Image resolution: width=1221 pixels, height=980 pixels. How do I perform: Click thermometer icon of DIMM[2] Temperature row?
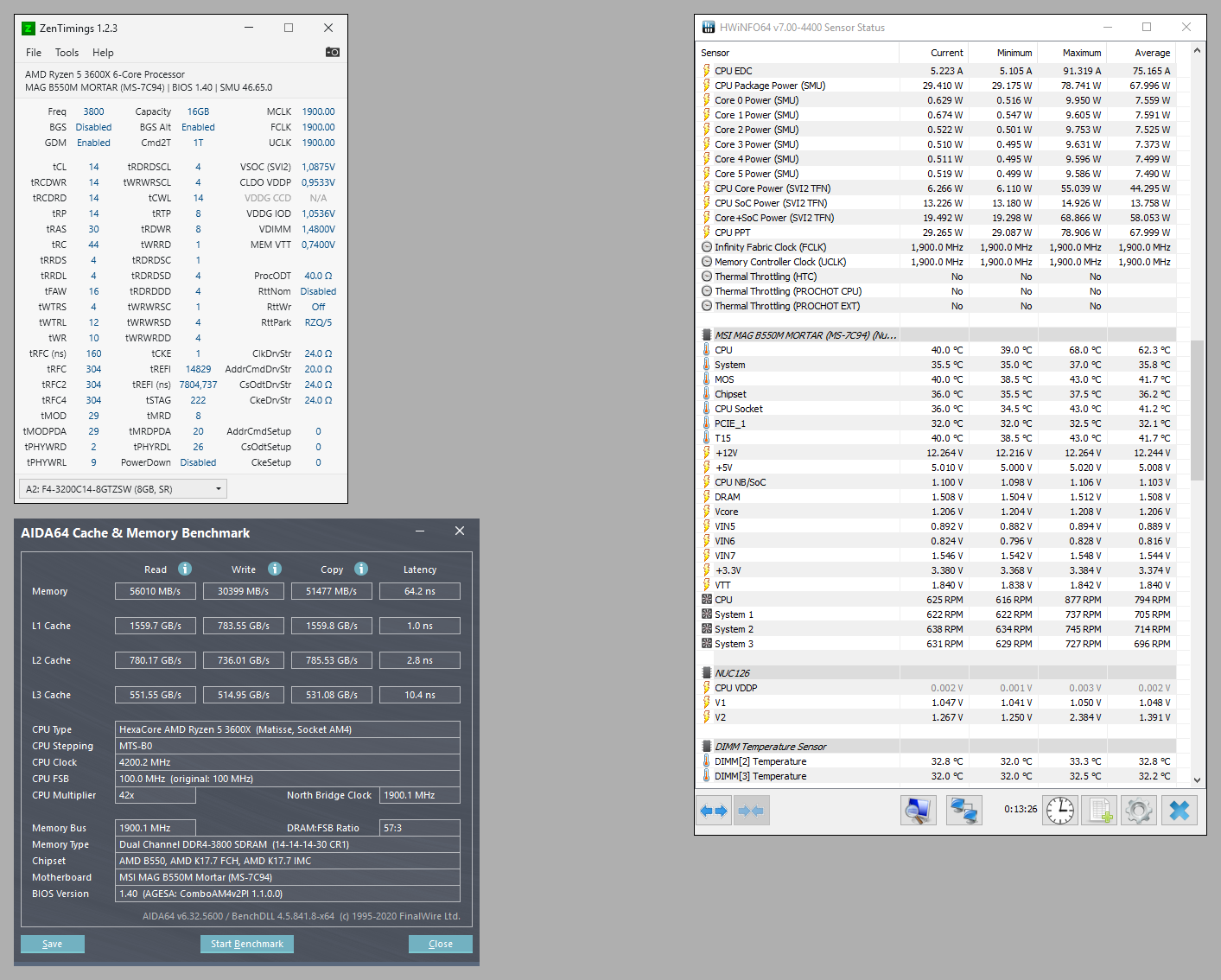(x=707, y=761)
